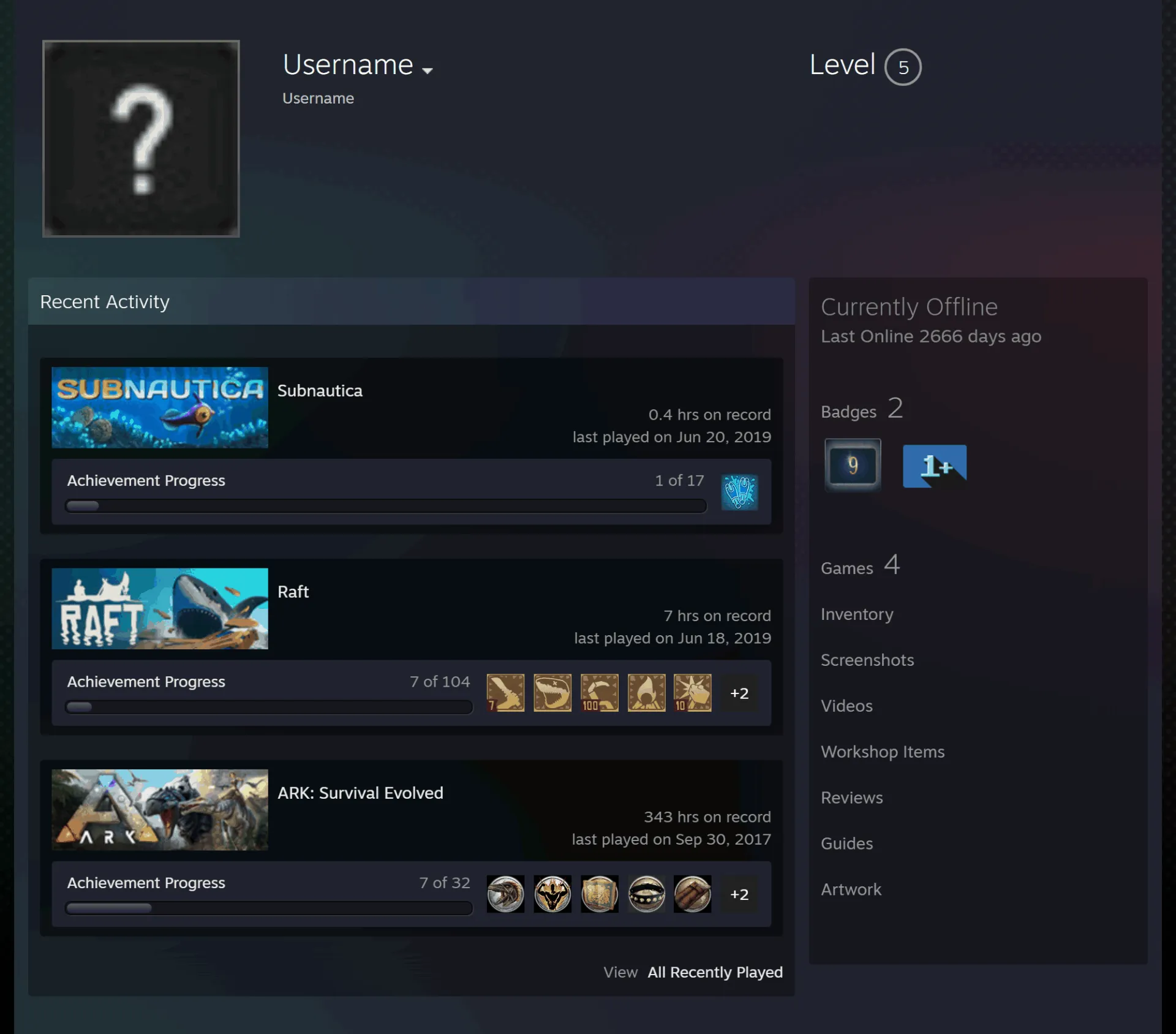The height and width of the screenshot is (1034, 1176).
Task: Open Subnautica's 1 of 17 achievement count
Action: coord(679,480)
